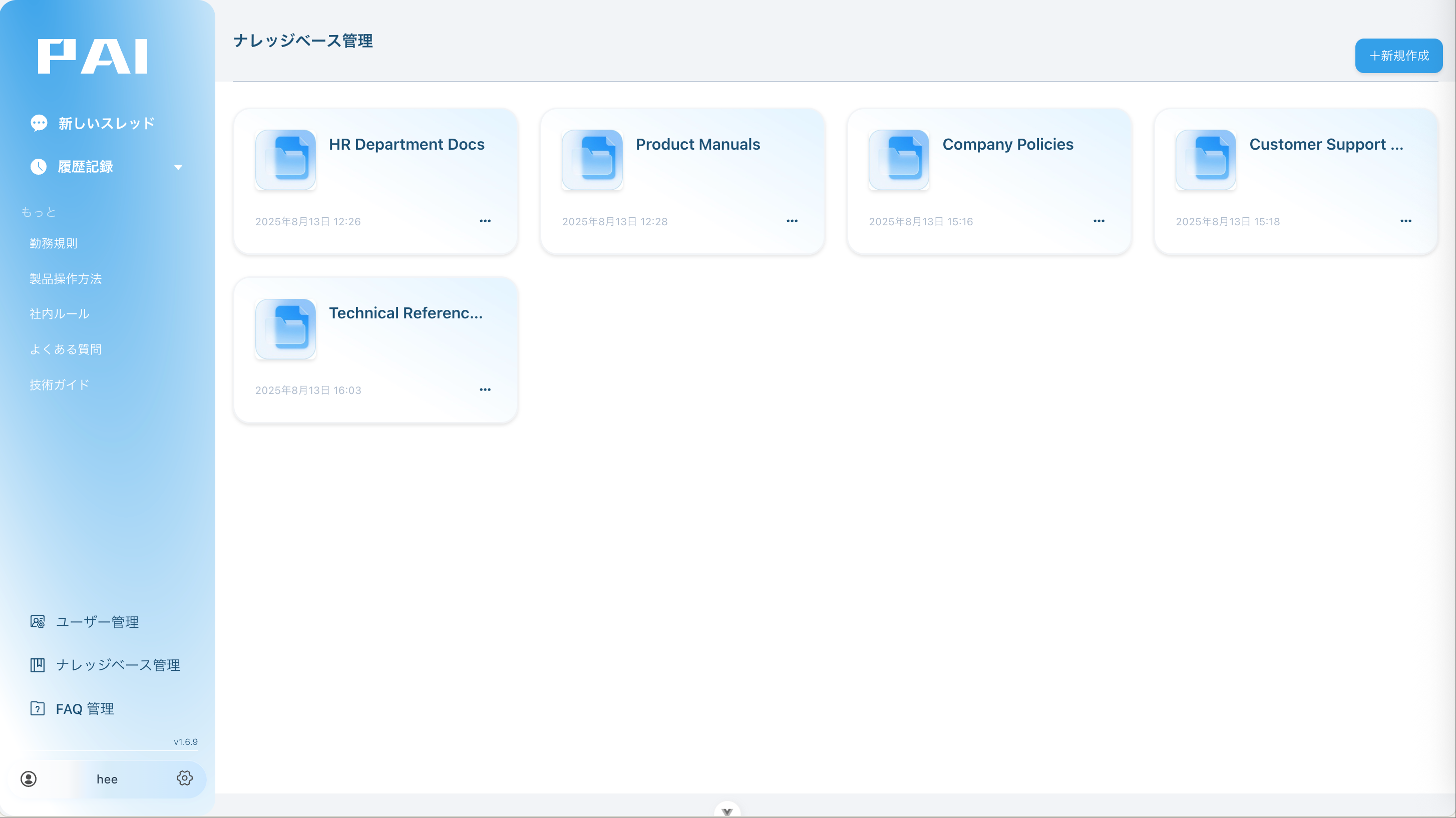The height and width of the screenshot is (818, 1456).
Task: Click the PAI logo
Action: [93, 56]
